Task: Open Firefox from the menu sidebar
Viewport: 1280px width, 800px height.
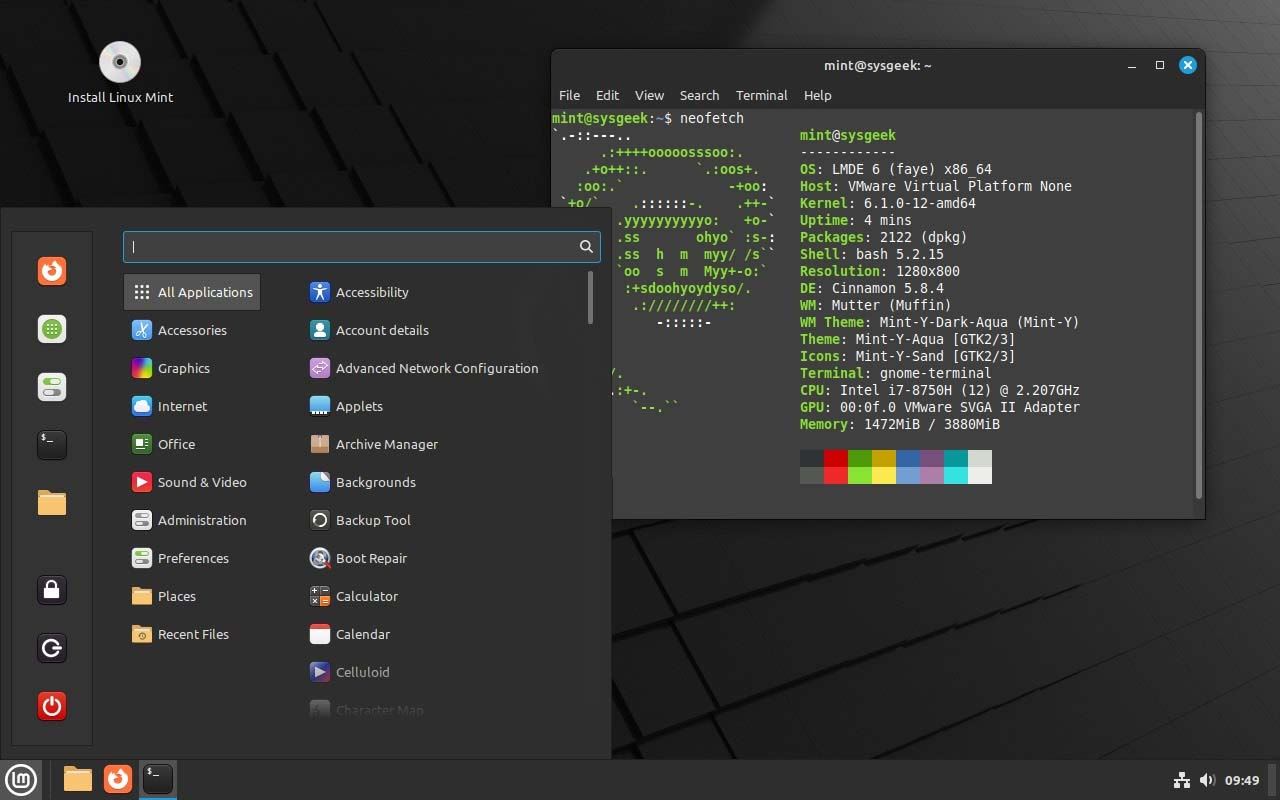Action: coord(51,270)
